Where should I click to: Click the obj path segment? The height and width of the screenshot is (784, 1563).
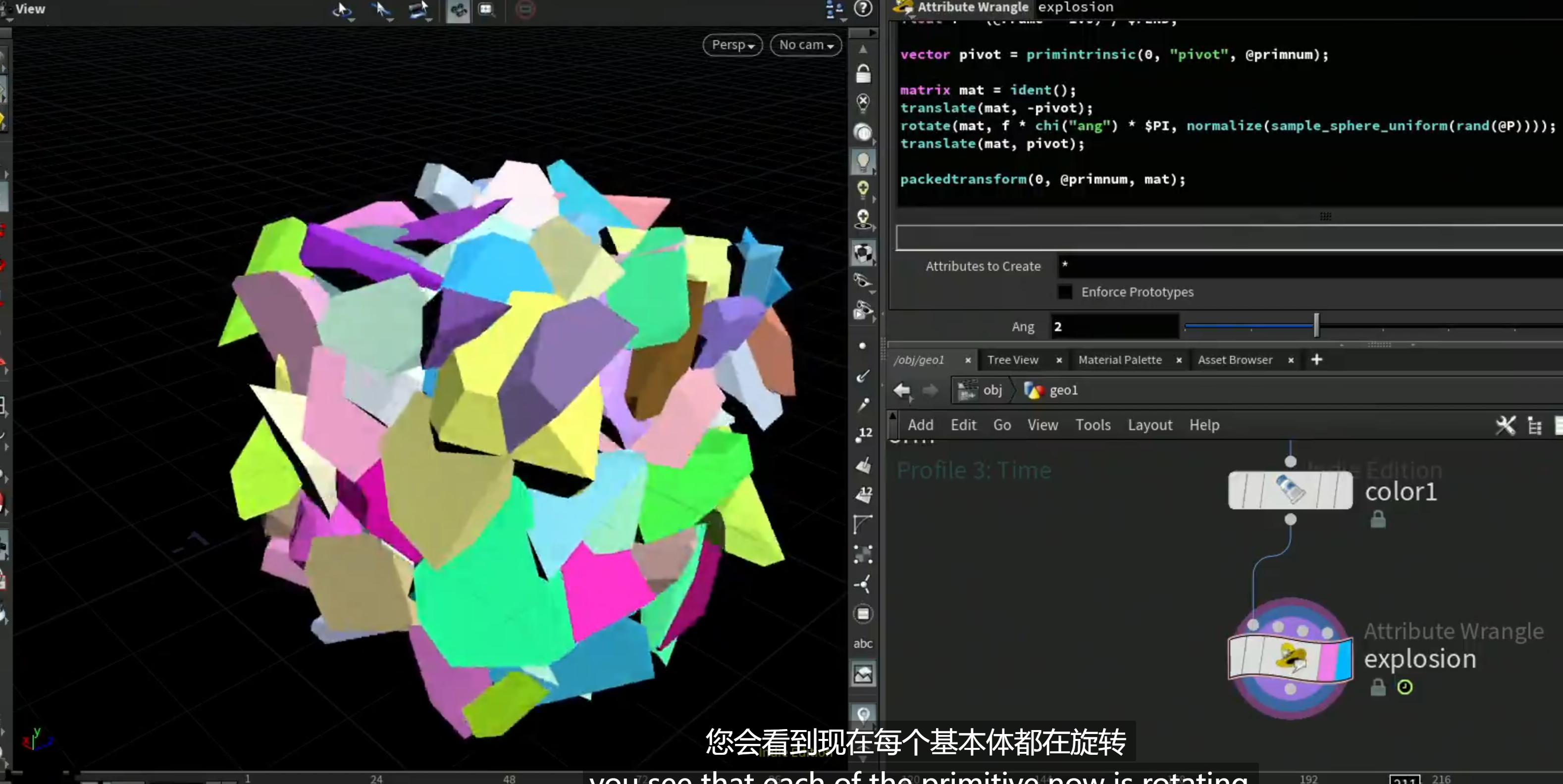click(x=981, y=391)
